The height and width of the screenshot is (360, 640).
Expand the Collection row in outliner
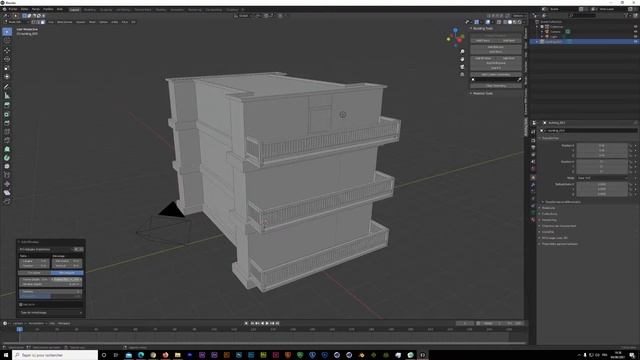537,27
